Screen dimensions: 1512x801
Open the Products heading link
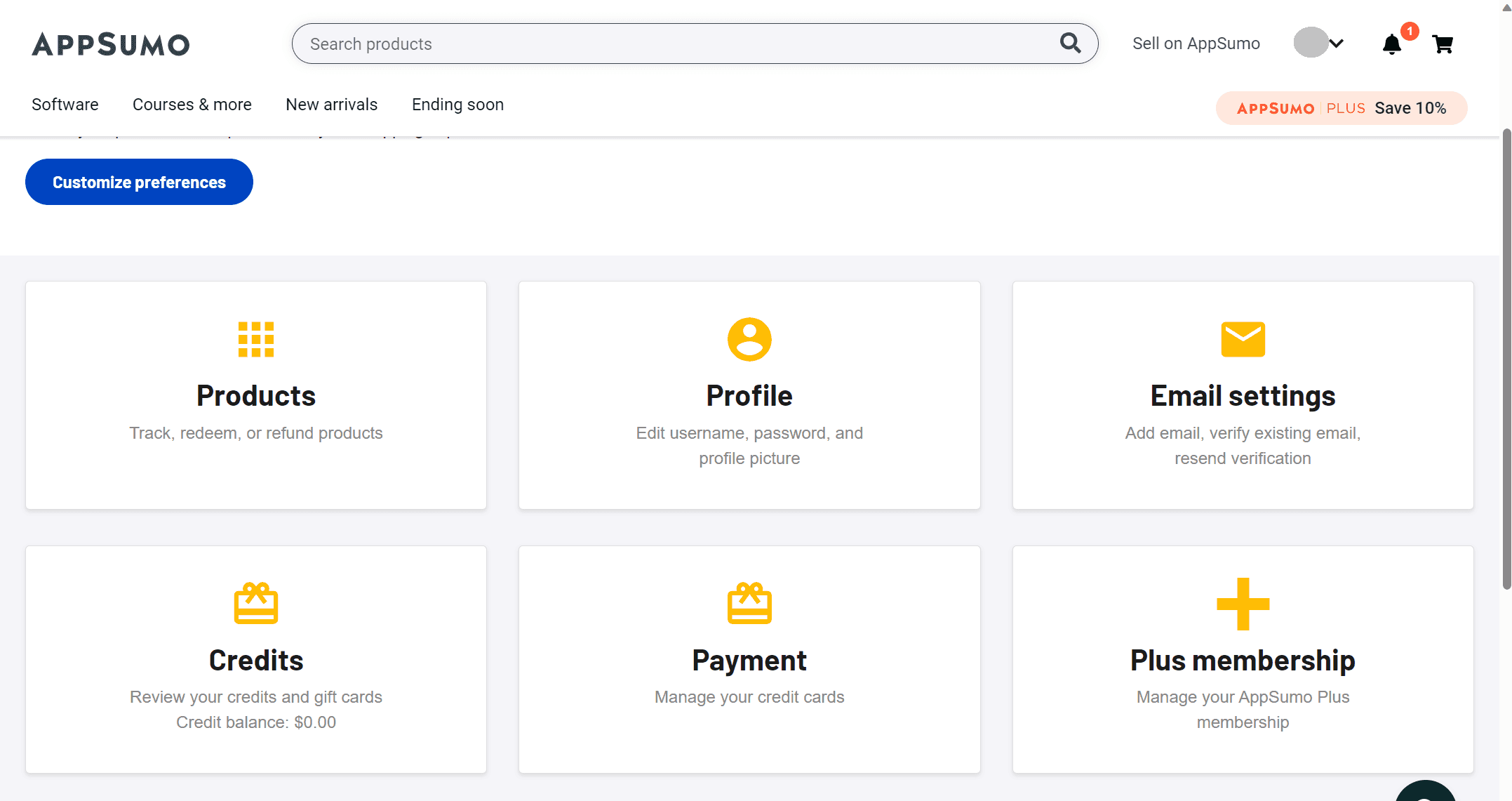[x=256, y=396]
